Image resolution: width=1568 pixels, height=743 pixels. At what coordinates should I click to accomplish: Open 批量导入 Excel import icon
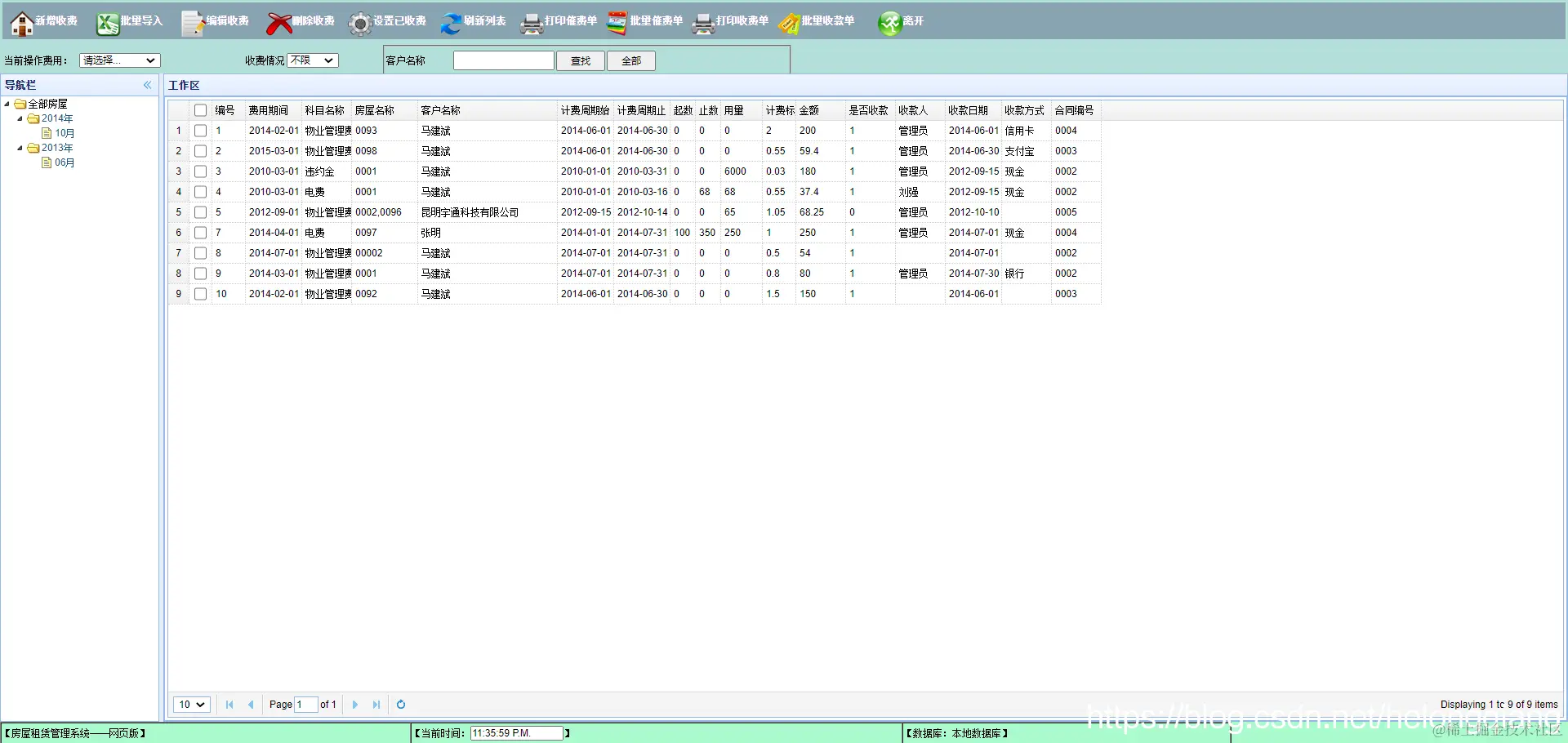108,24
